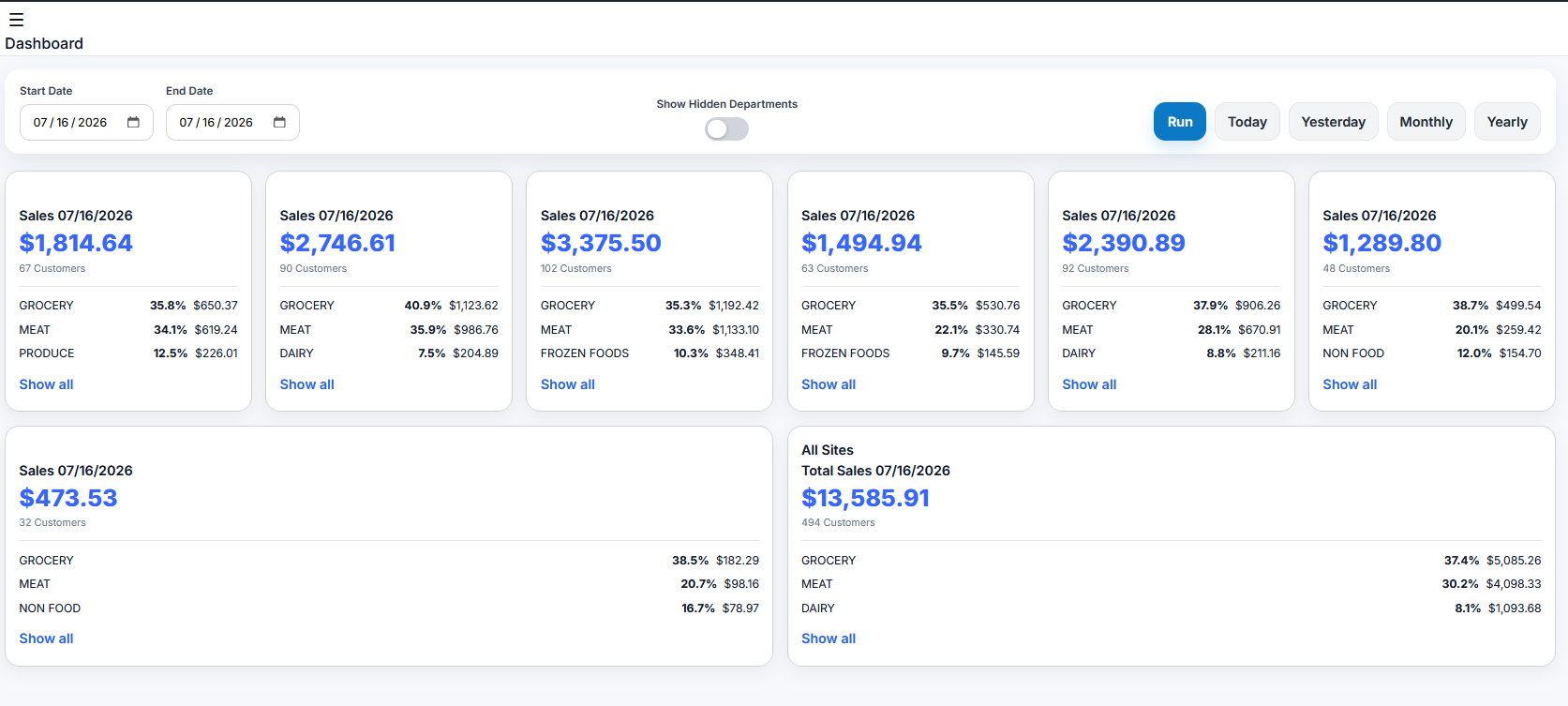Image resolution: width=1568 pixels, height=706 pixels.
Task: Open the hamburger navigation menu
Action: (16, 20)
